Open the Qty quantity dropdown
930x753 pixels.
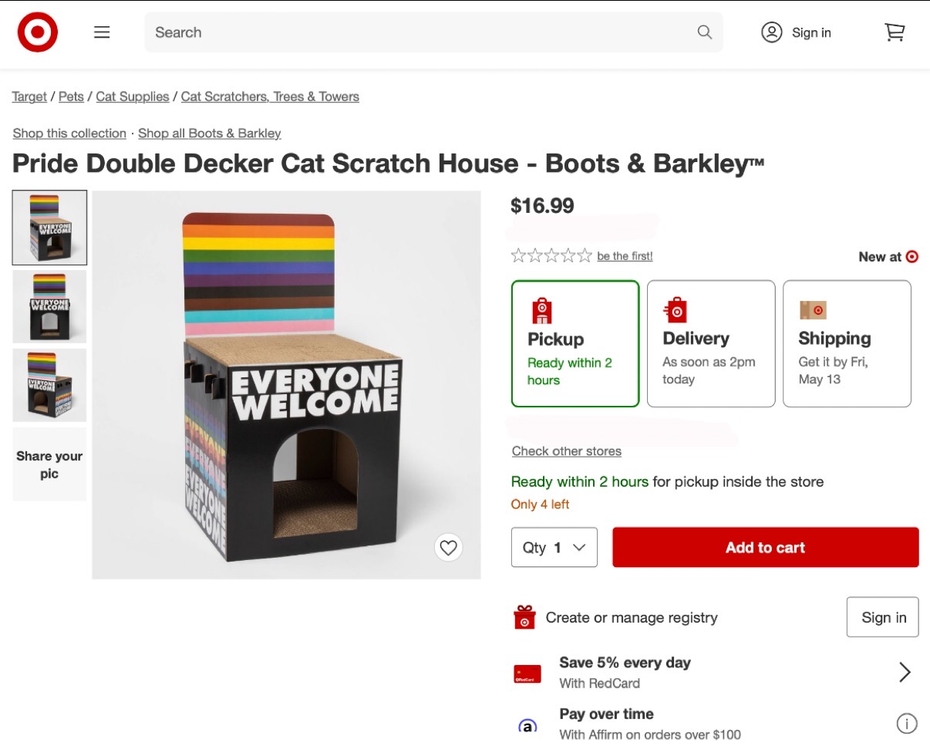(554, 547)
